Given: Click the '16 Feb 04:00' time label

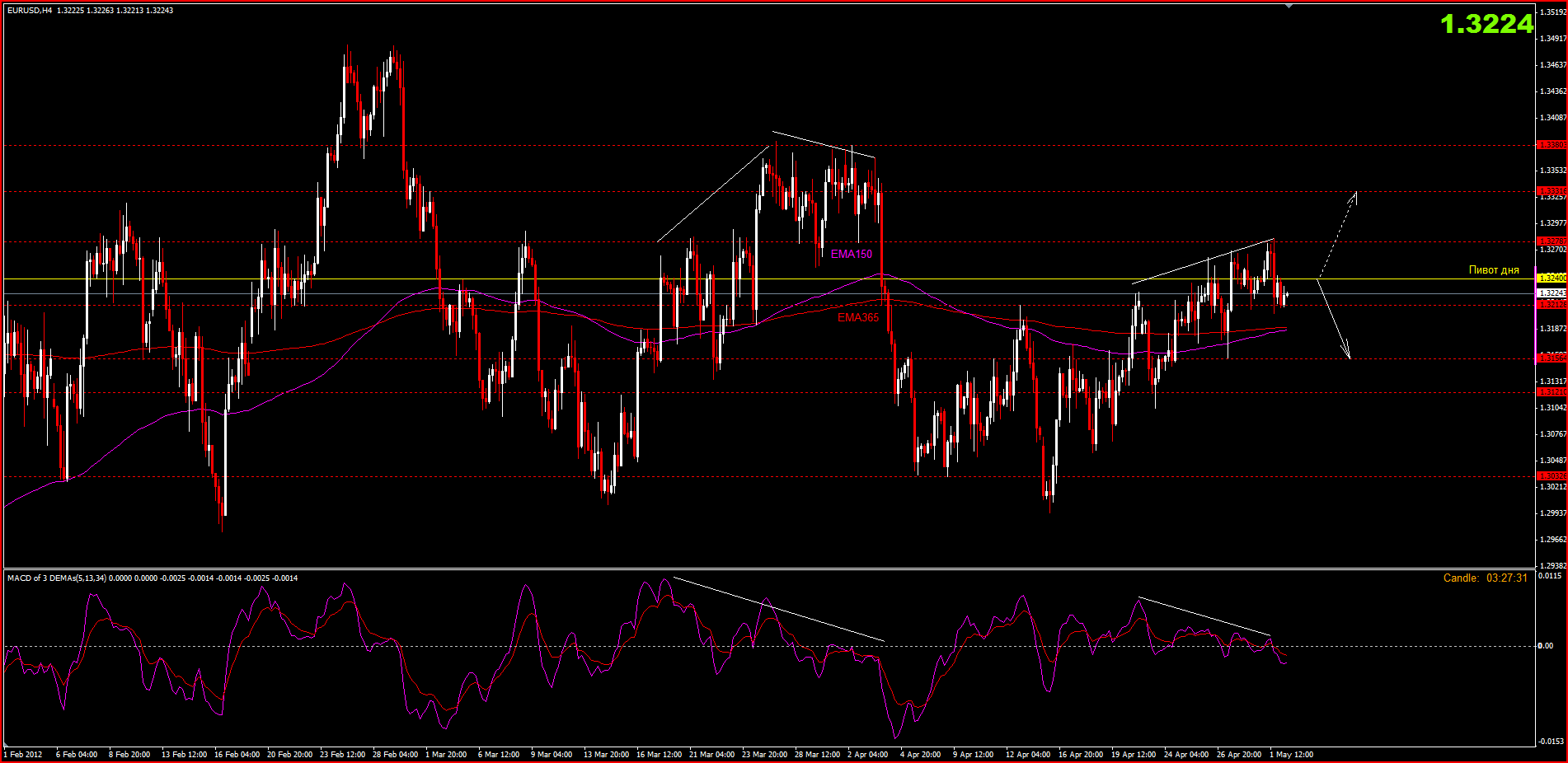Looking at the screenshot, I should [237, 754].
